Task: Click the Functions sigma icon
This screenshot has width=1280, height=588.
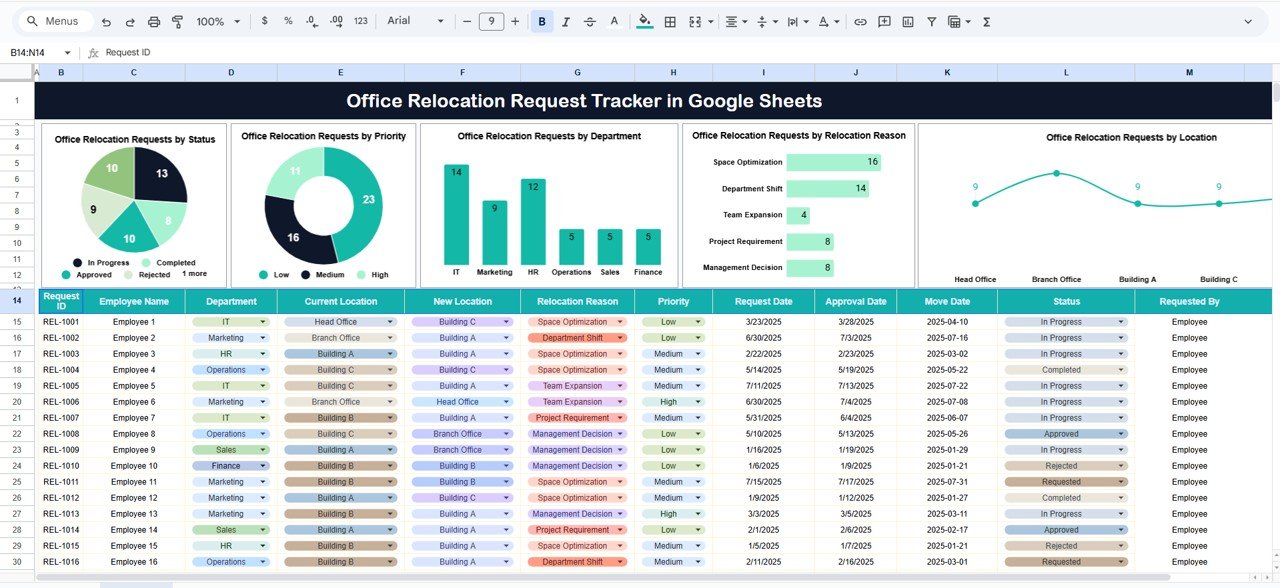Action: click(x=985, y=20)
